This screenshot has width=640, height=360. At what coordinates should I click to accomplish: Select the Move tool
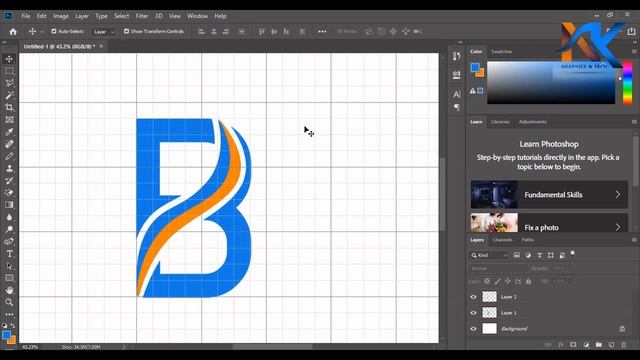coord(9,59)
